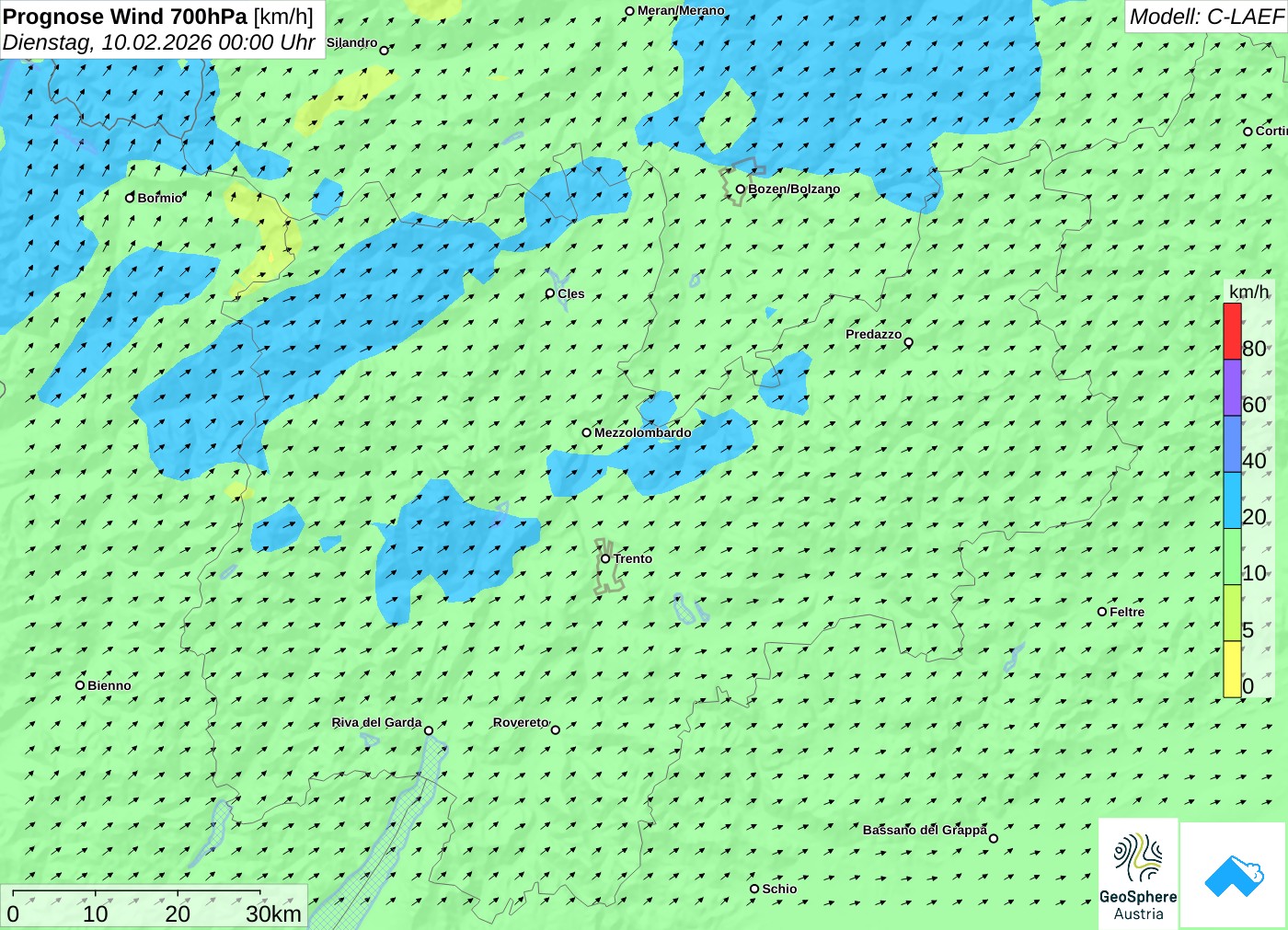Click the title 'Prognose Wind 700hPa [km/h]'
The height and width of the screenshot is (930, 1288).
158,17
